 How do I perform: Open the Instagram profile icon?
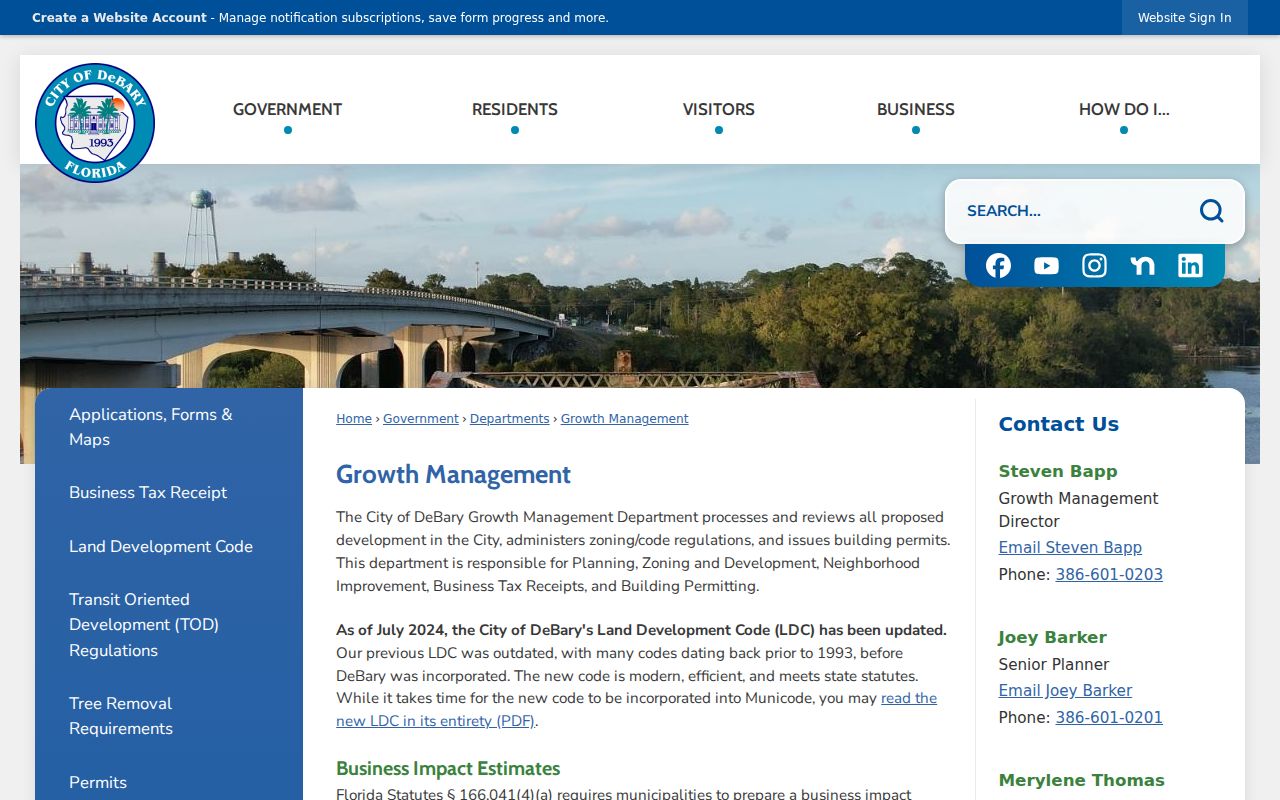[x=1094, y=265]
